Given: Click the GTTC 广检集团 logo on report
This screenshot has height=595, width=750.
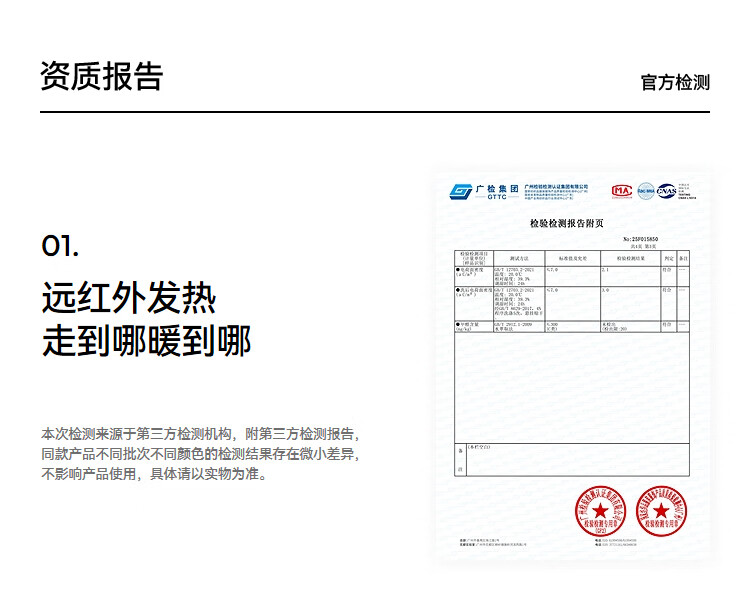Looking at the screenshot, I should click(484, 192).
